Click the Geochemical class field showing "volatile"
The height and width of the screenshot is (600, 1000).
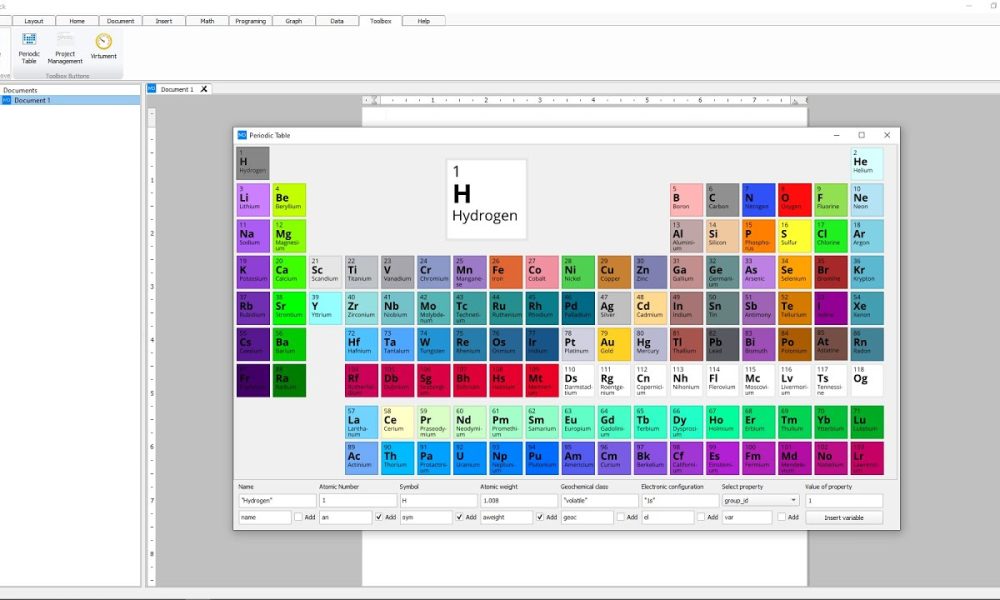599,501
